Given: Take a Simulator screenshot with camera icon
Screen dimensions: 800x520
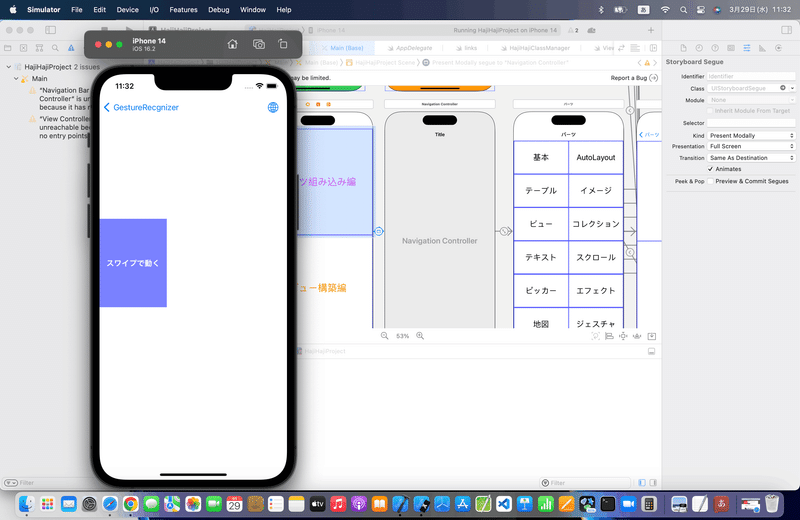Looking at the screenshot, I should click(x=259, y=44).
